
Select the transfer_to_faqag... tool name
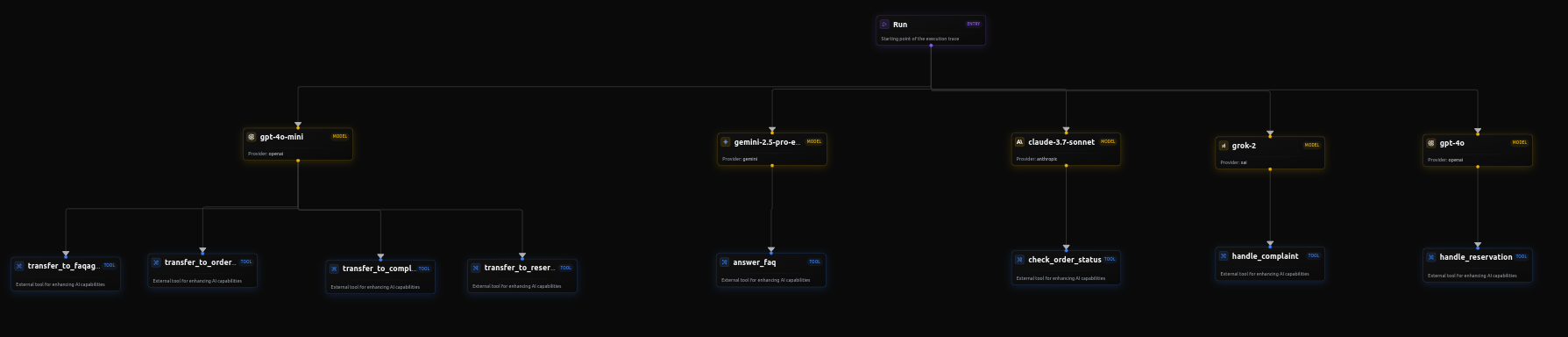[63, 266]
